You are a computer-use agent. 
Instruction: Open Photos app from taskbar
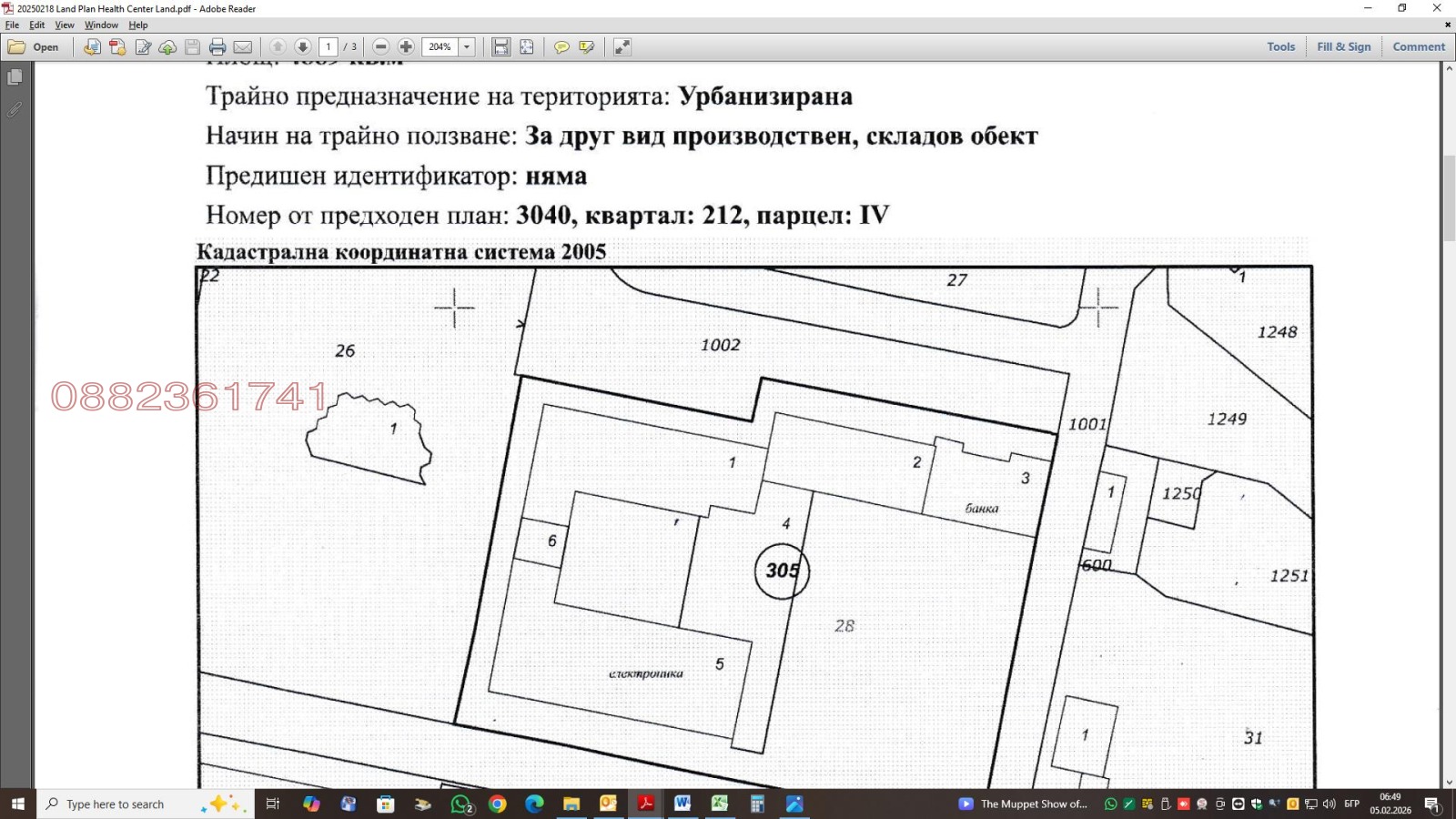tap(794, 804)
